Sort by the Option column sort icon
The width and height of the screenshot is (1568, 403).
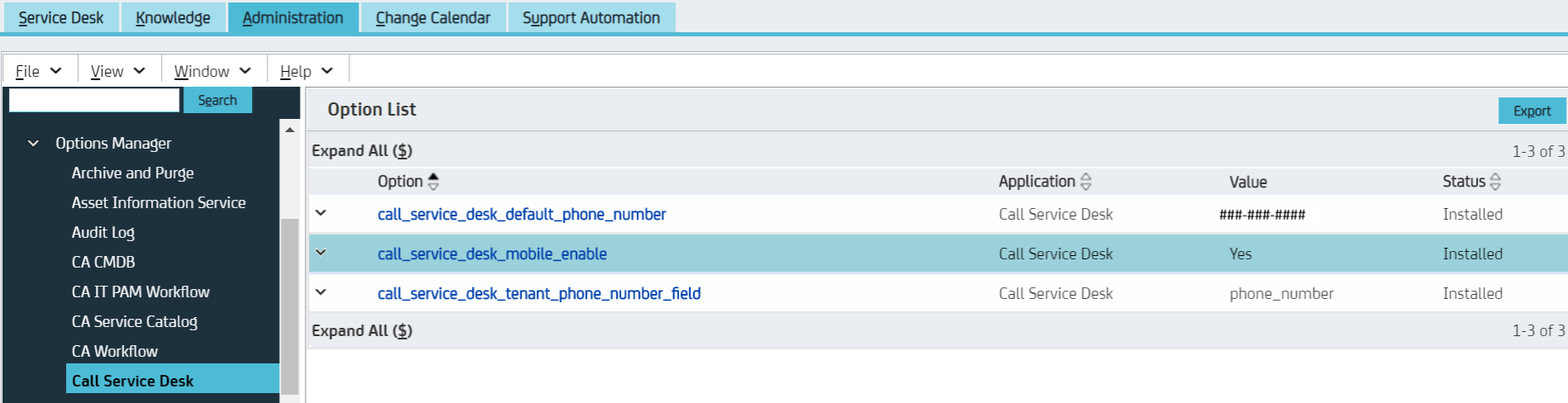click(x=433, y=182)
